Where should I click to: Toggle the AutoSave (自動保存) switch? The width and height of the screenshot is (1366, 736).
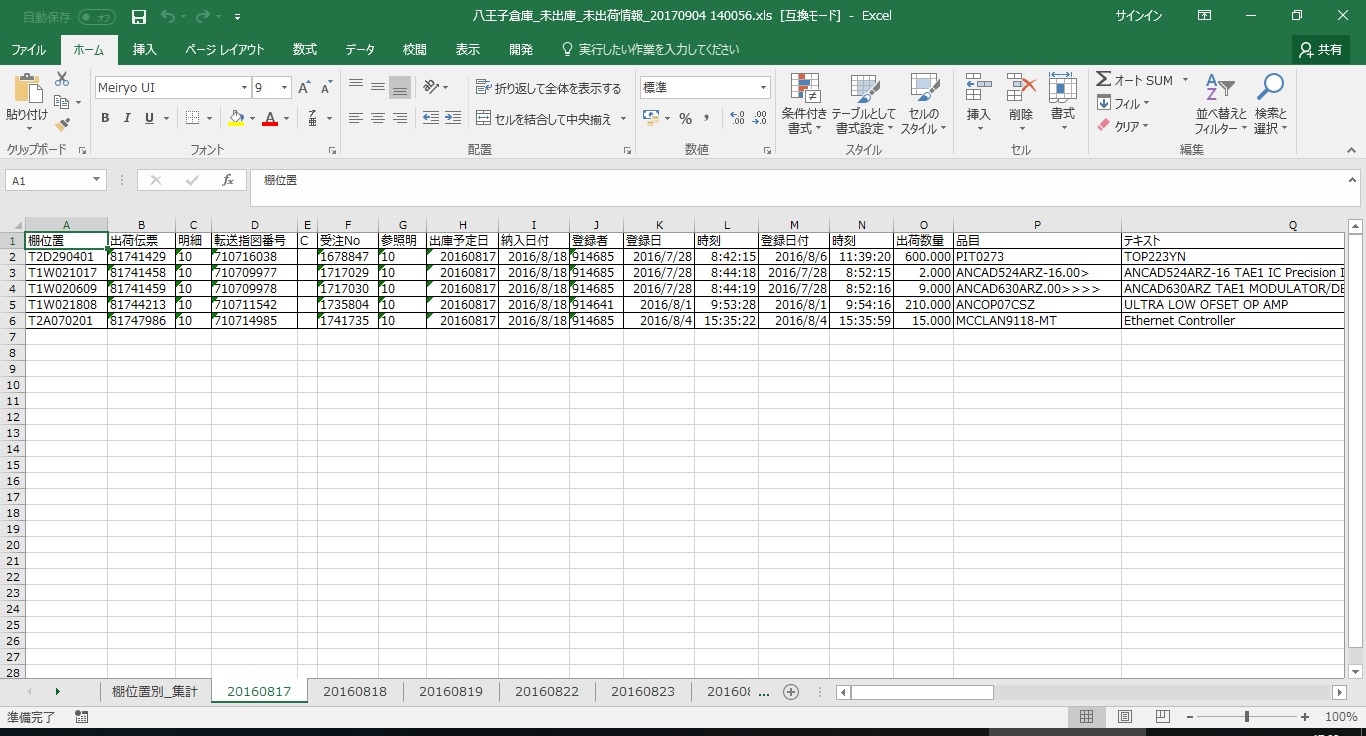click(96, 17)
